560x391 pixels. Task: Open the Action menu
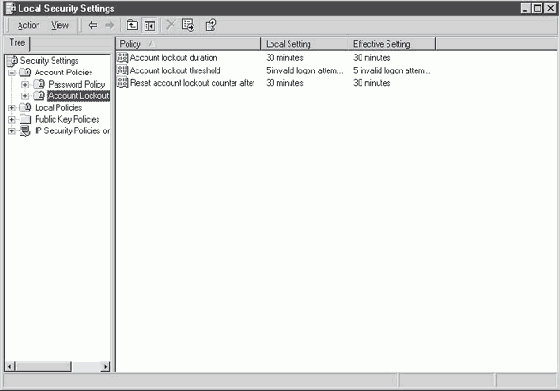click(x=28, y=25)
